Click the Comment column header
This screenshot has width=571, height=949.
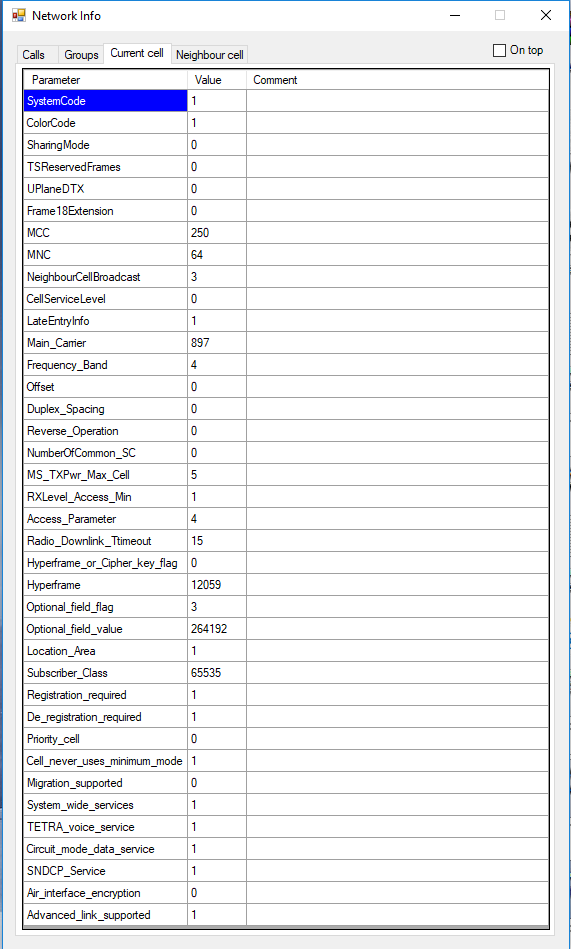coord(397,80)
